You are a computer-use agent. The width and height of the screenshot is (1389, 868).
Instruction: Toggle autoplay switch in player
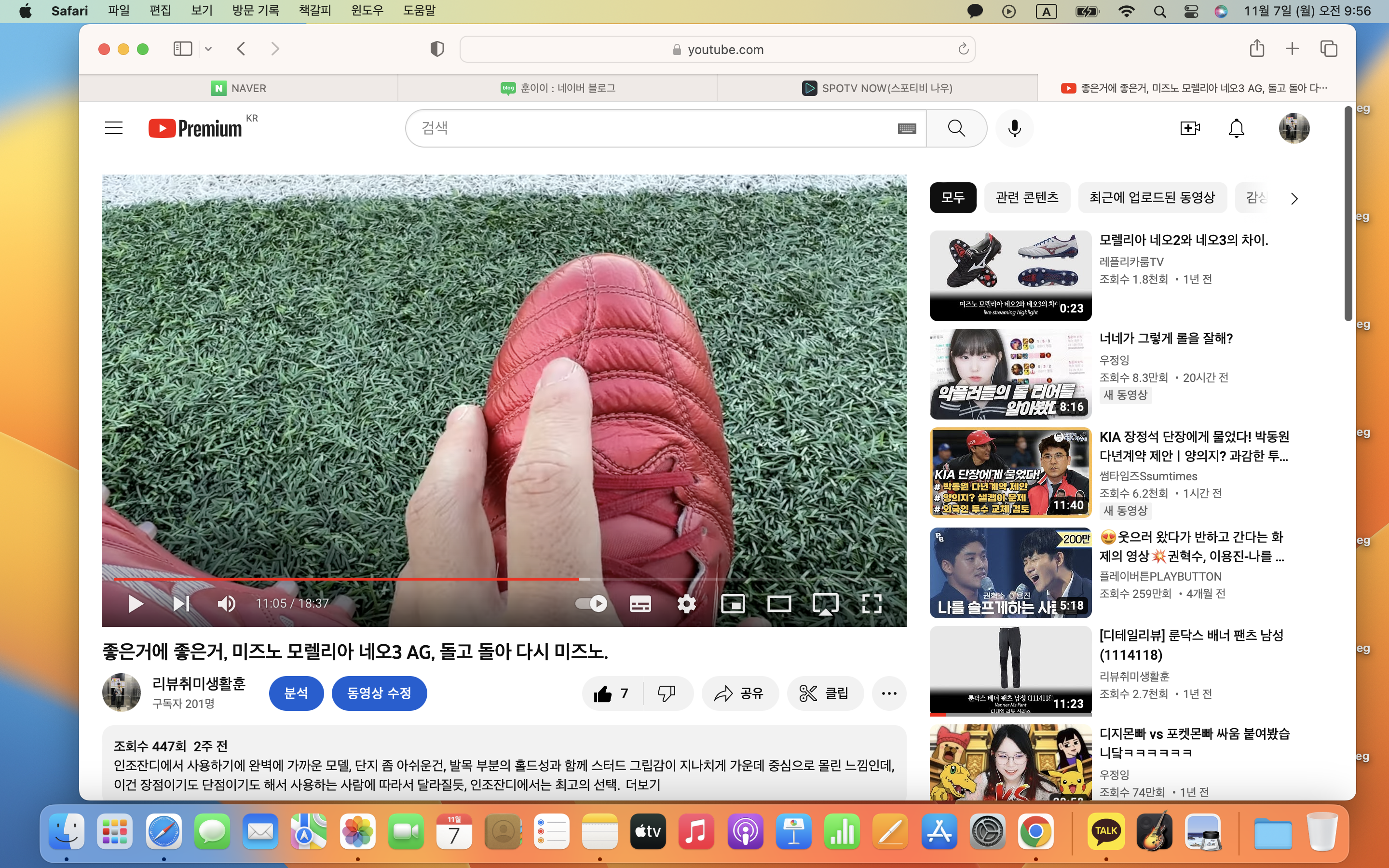pos(591,603)
